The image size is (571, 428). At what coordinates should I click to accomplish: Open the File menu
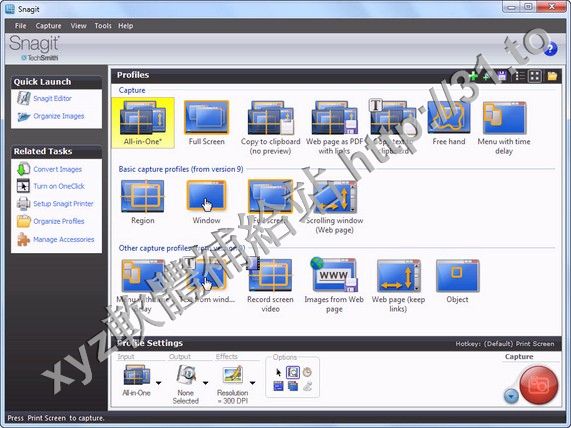(x=20, y=26)
